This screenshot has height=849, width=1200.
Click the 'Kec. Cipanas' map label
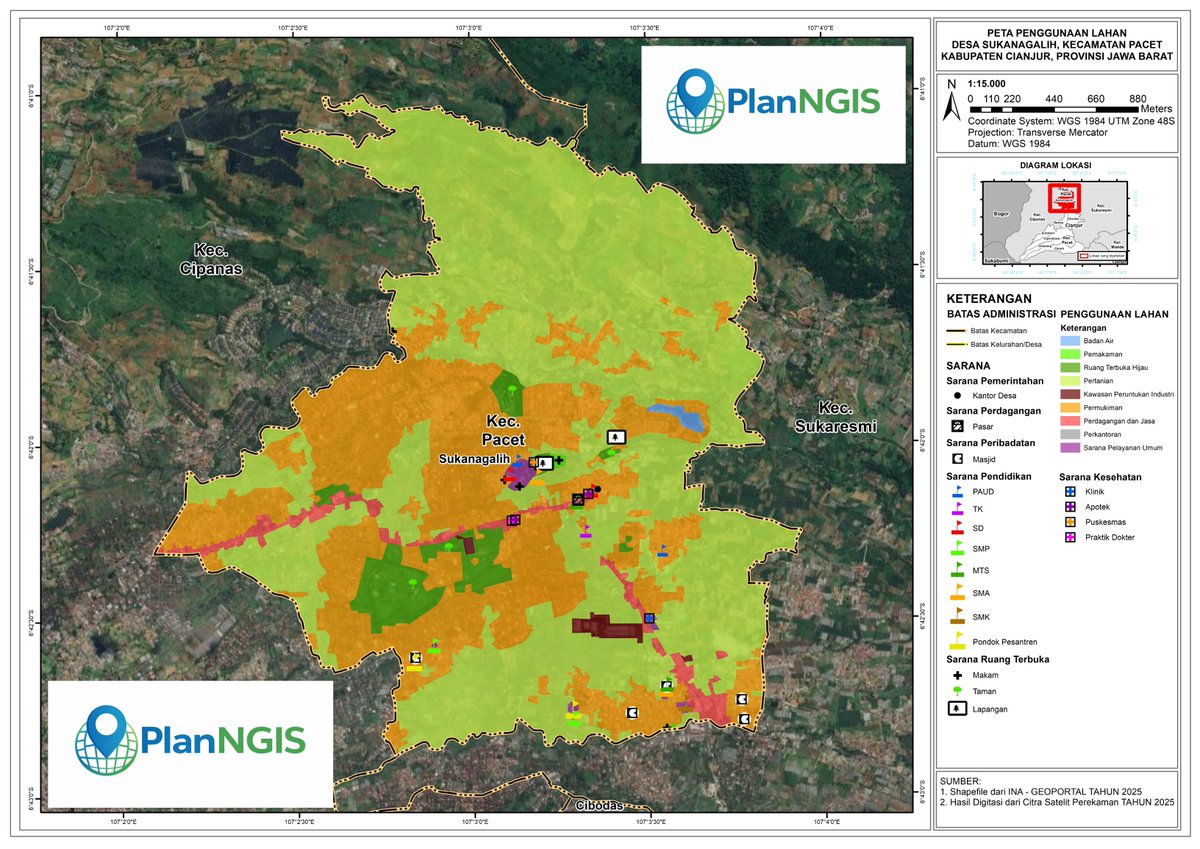point(211,259)
